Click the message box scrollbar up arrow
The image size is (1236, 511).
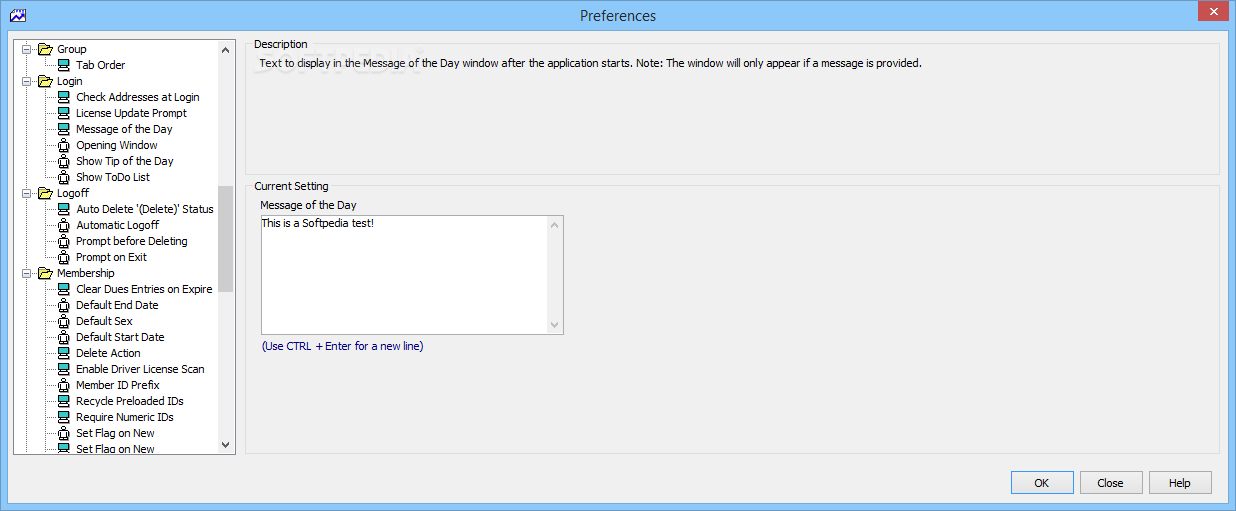coord(555,225)
